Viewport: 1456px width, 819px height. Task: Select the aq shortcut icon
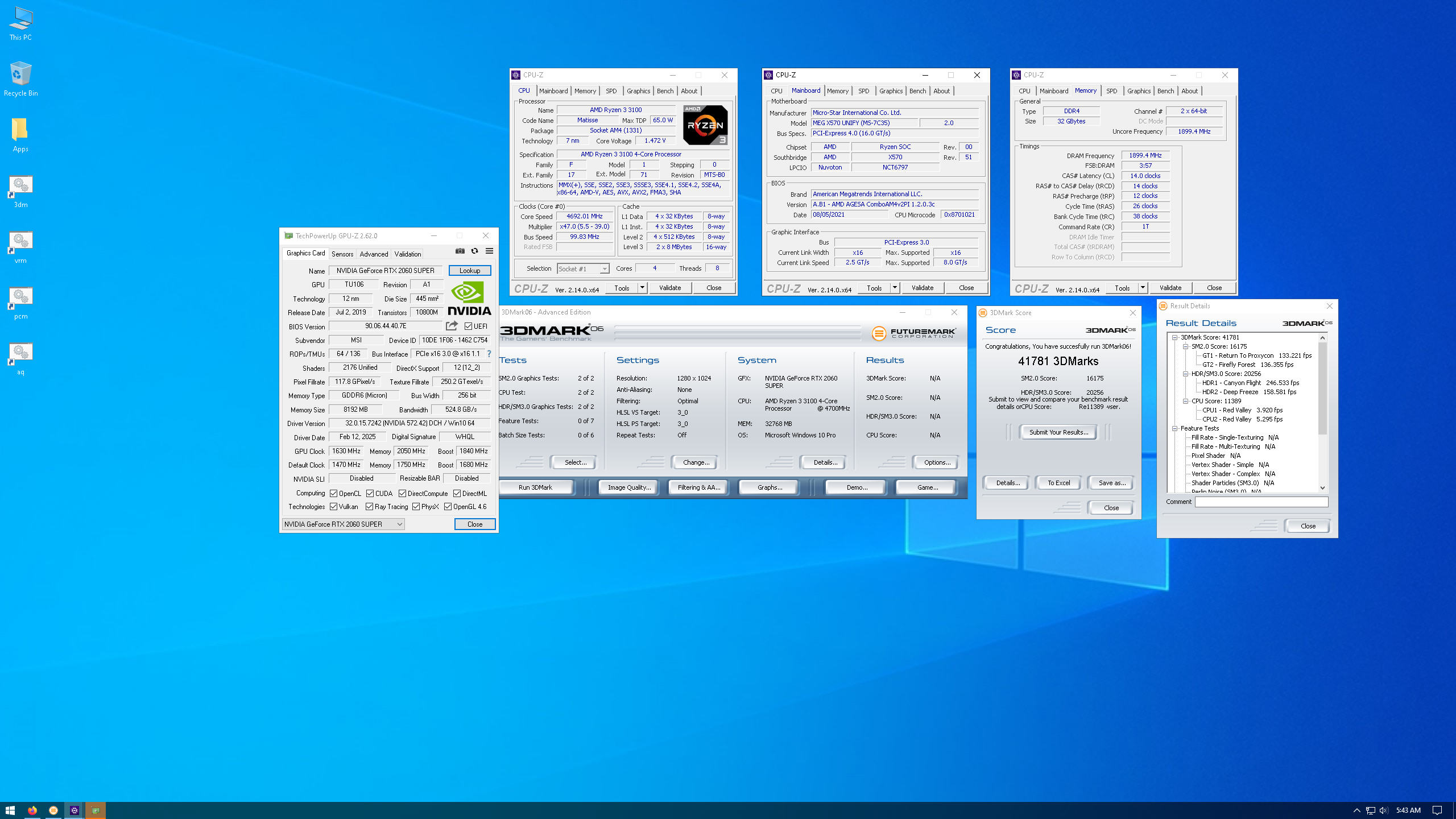tap(20, 358)
